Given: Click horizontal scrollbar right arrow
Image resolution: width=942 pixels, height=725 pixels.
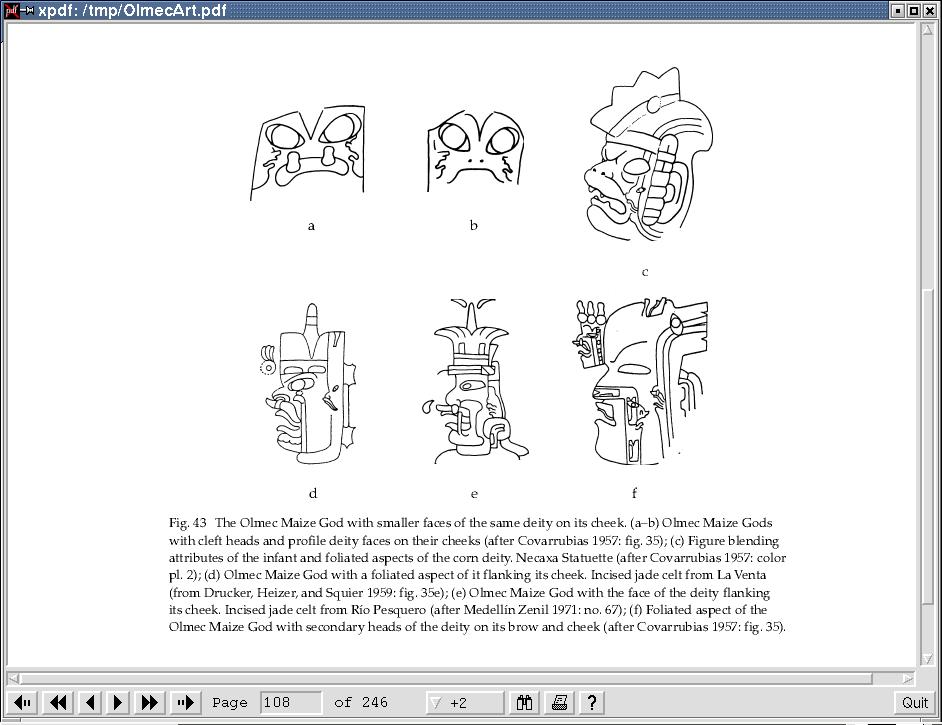Looking at the screenshot, I should tap(908, 678).
